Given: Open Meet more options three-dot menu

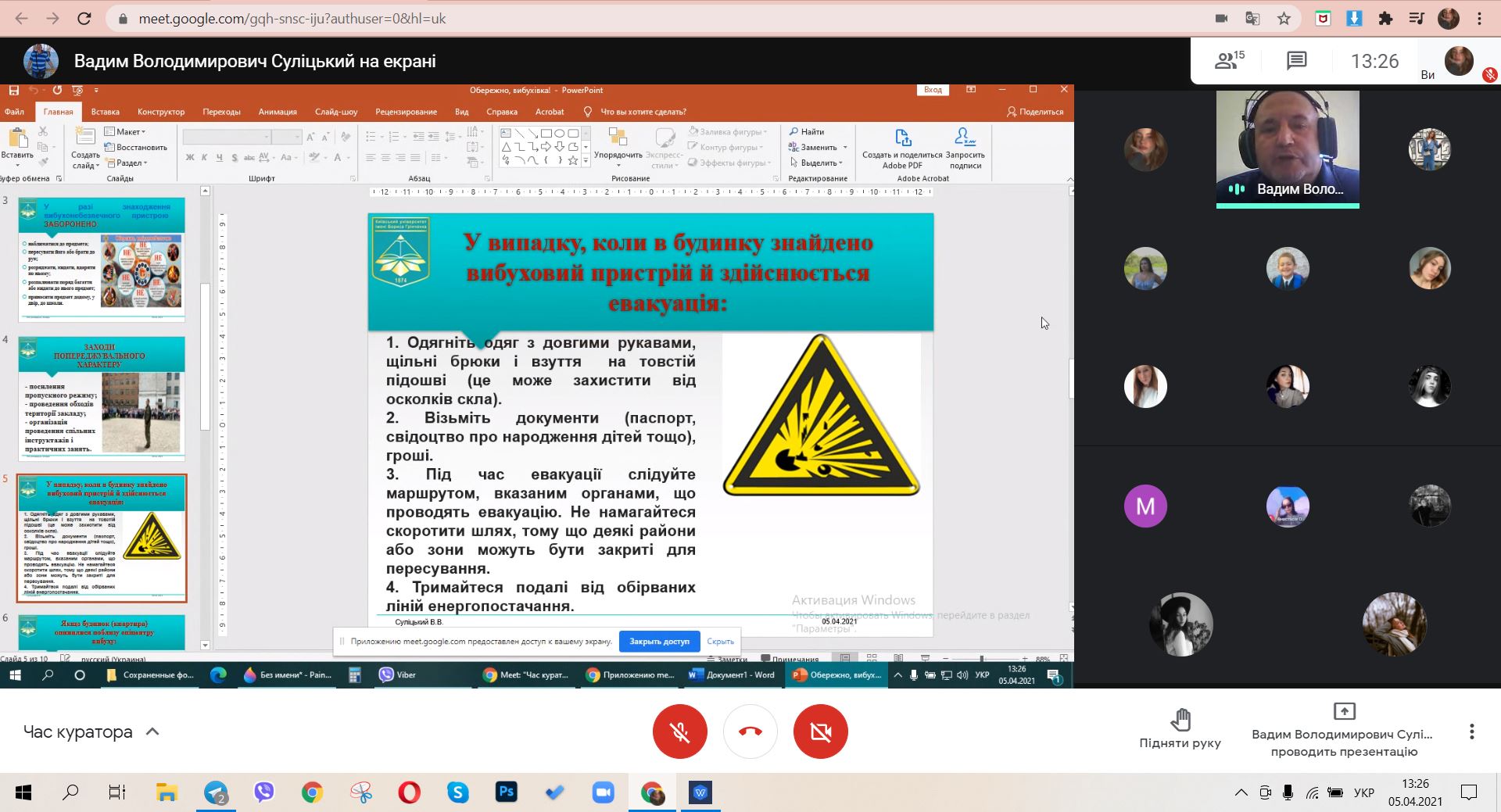Looking at the screenshot, I should (1471, 732).
